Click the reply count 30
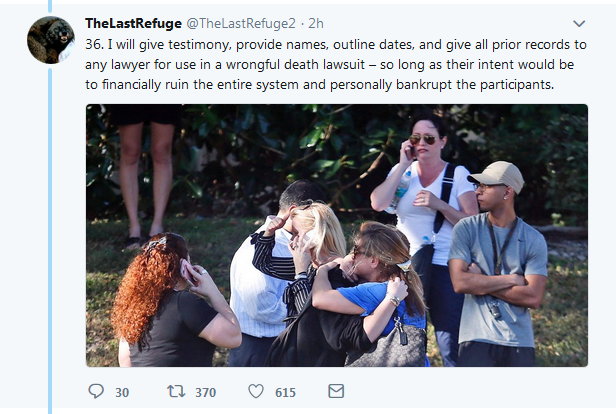Image resolution: width=616 pixels, height=414 pixels. tap(122, 392)
